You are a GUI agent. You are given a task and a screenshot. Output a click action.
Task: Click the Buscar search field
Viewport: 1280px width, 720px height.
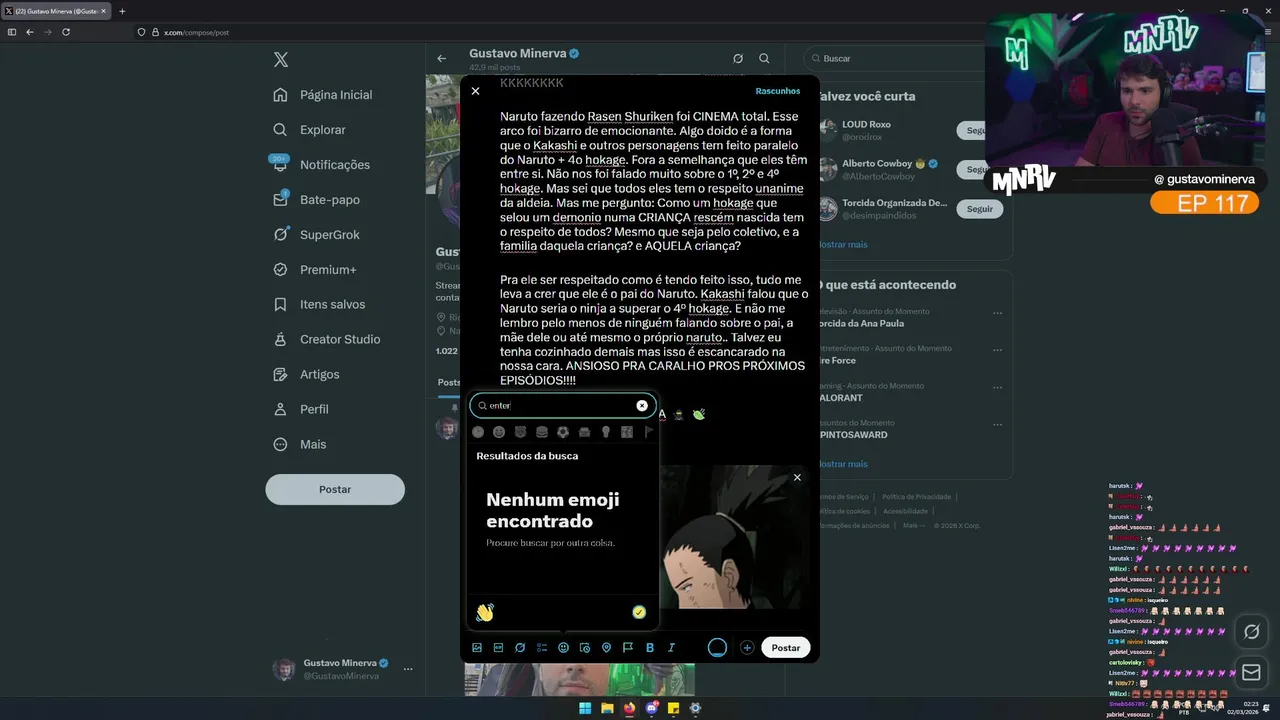900,58
